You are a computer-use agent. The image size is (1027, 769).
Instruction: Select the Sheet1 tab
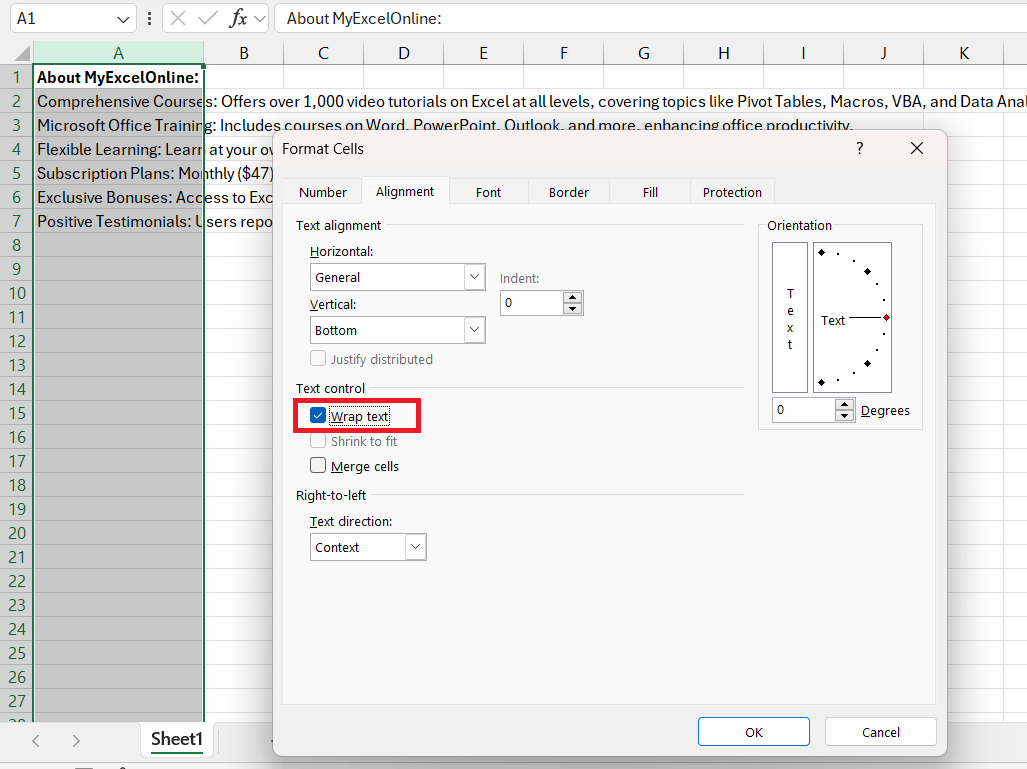tap(177, 739)
